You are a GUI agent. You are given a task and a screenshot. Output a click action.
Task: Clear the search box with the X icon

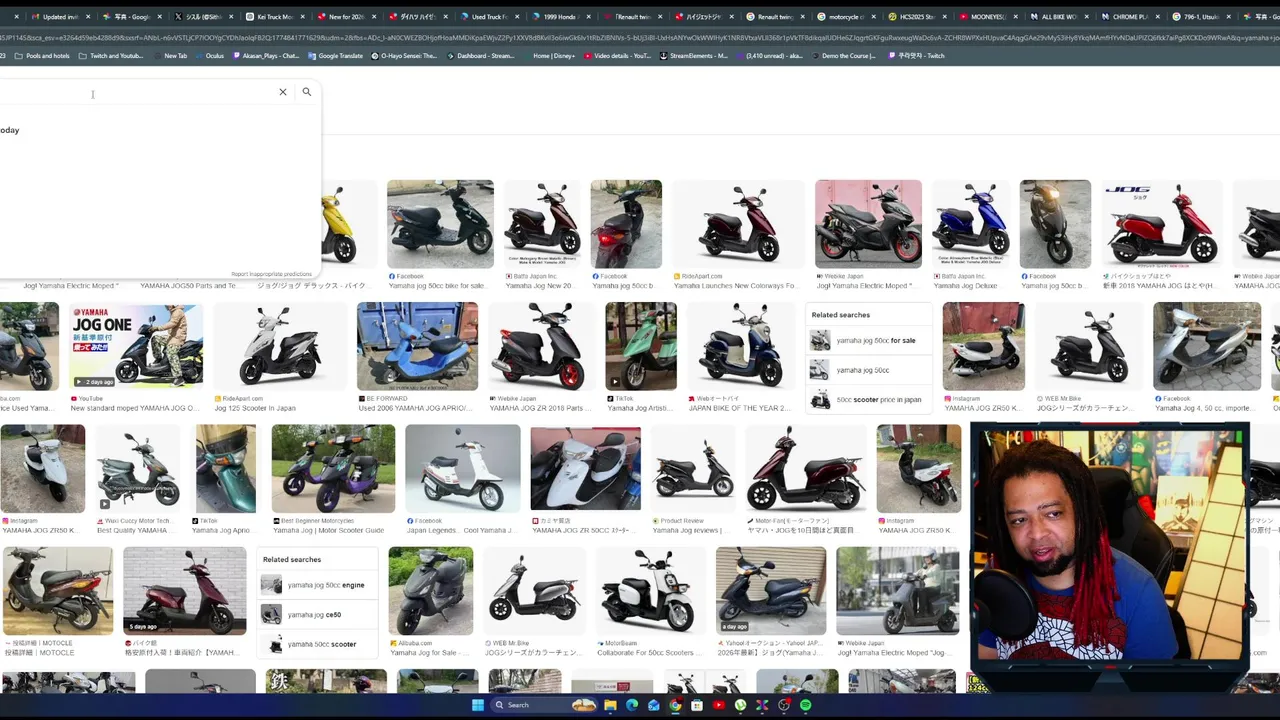283,92
